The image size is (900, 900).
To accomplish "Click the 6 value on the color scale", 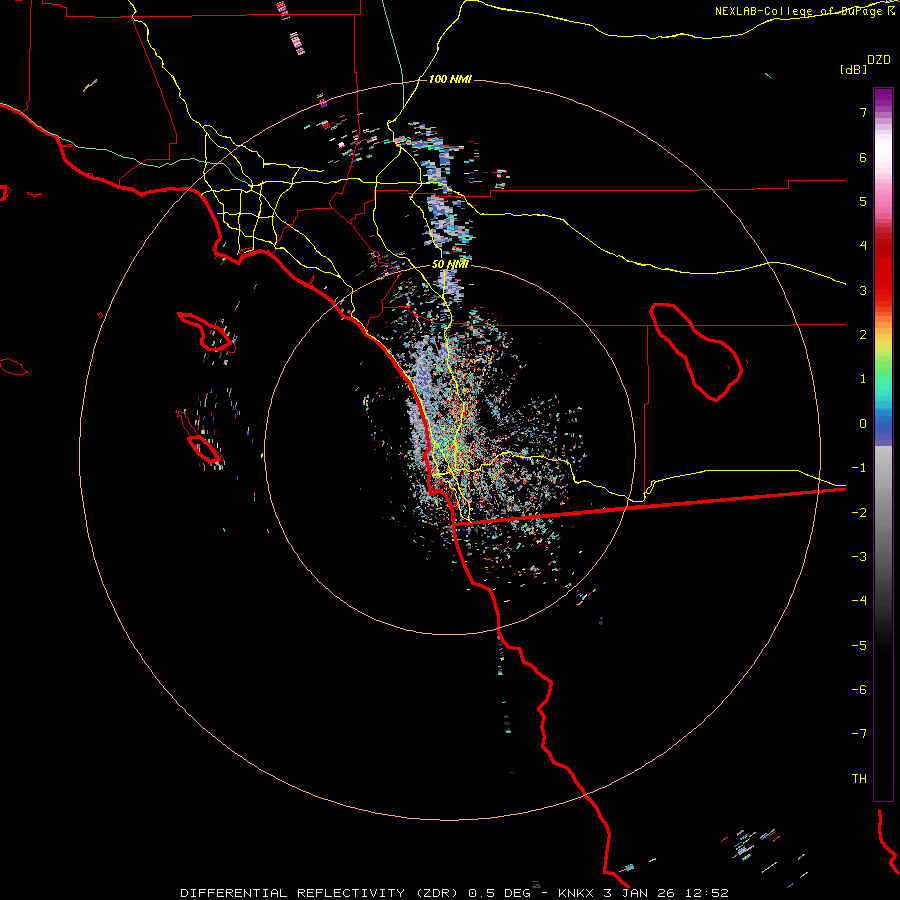I will (x=863, y=157).
